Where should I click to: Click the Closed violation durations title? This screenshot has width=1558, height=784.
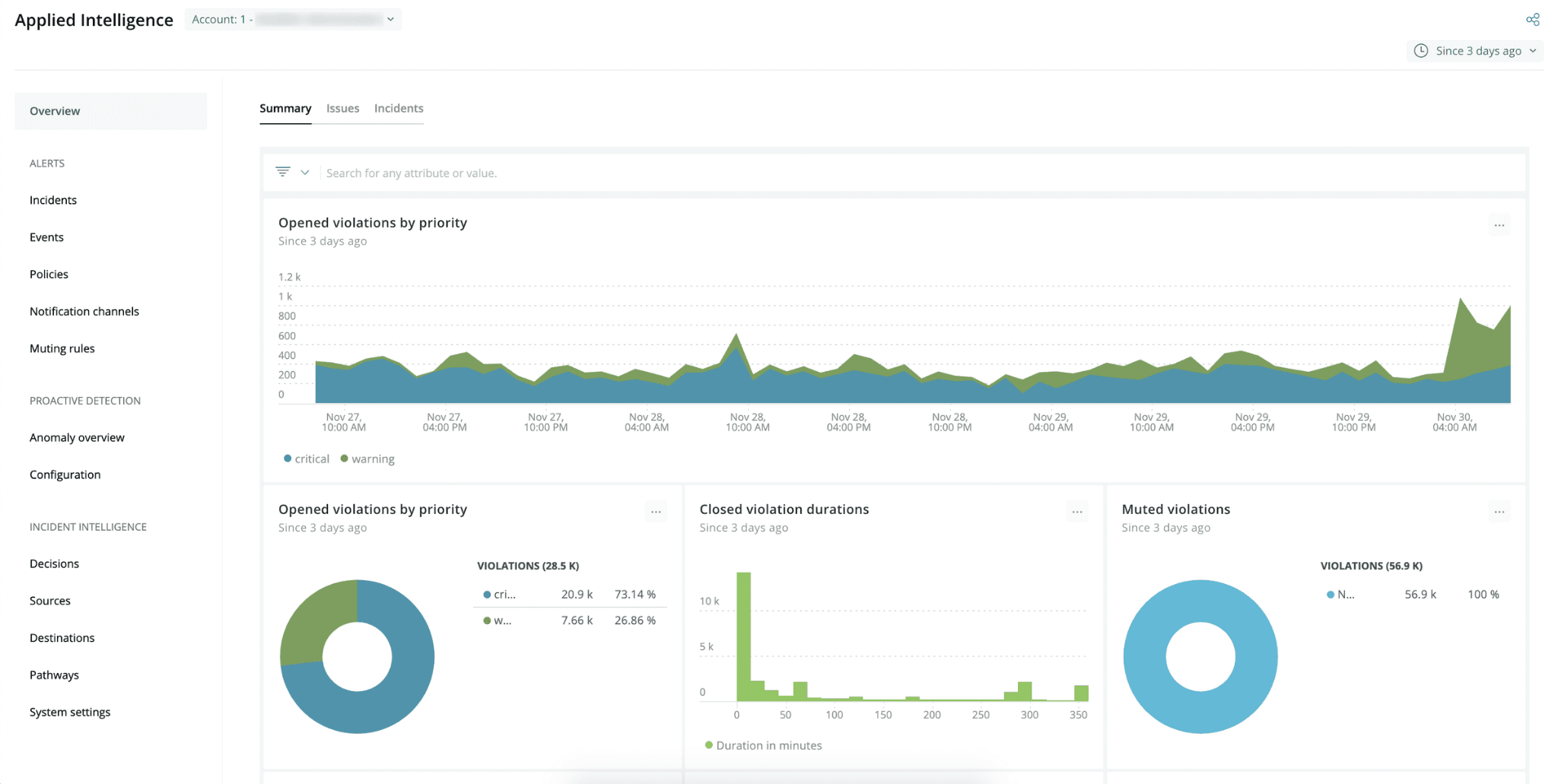pos(784,509)
